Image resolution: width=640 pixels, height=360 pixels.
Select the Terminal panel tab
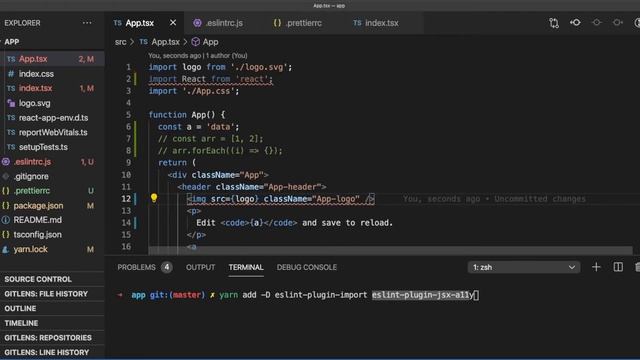[246, 267]
